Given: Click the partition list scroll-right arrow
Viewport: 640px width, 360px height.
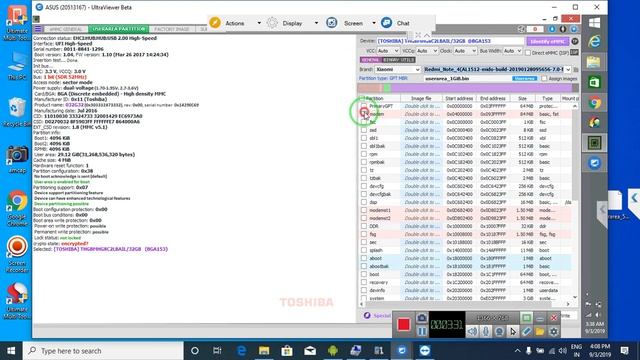Looking at the screenshot, I should 568,304.
